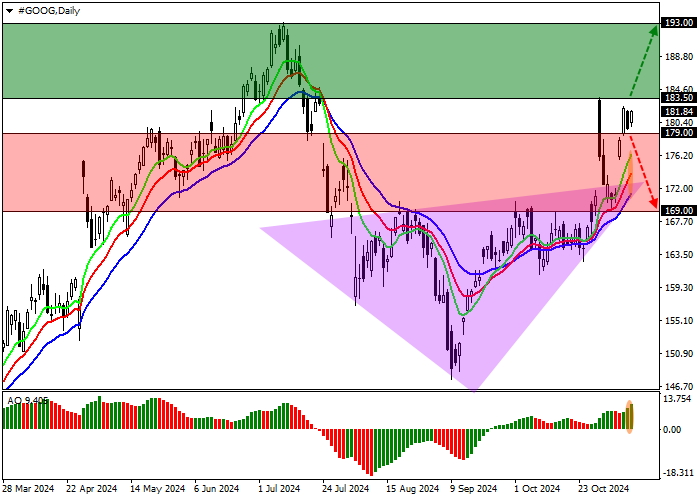Select the 22 Apr 2024 date label
The width and height of the screenshot is (700, 500).
[x=92, y=489]
